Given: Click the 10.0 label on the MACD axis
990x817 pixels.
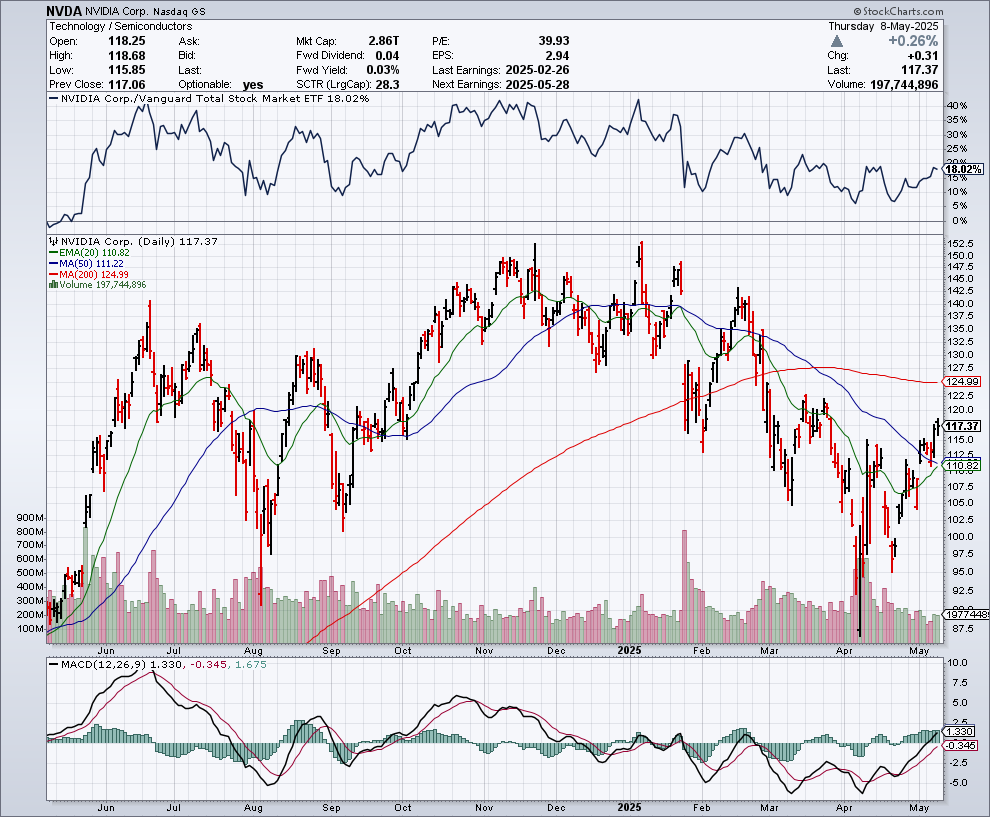Looking at the screenshot, I should 958,663.
